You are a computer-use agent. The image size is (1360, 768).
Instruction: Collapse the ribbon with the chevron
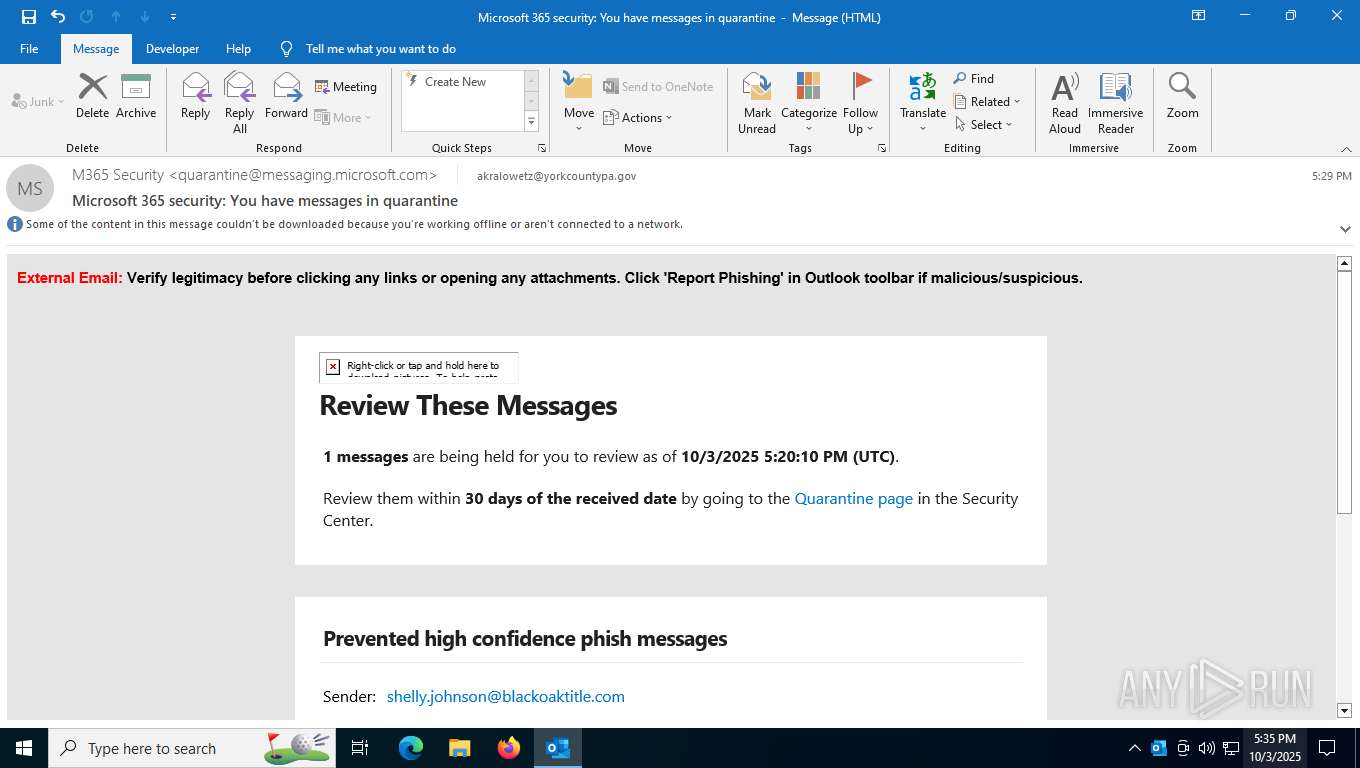[x=1346, y=149]
